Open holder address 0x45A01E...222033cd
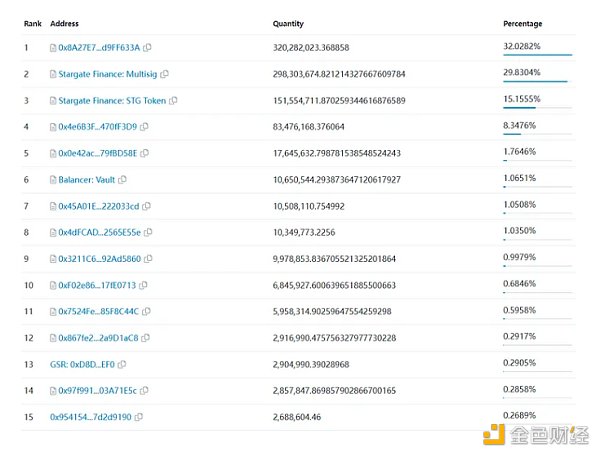This screenshot has width=600, height=456. [99, 206]
